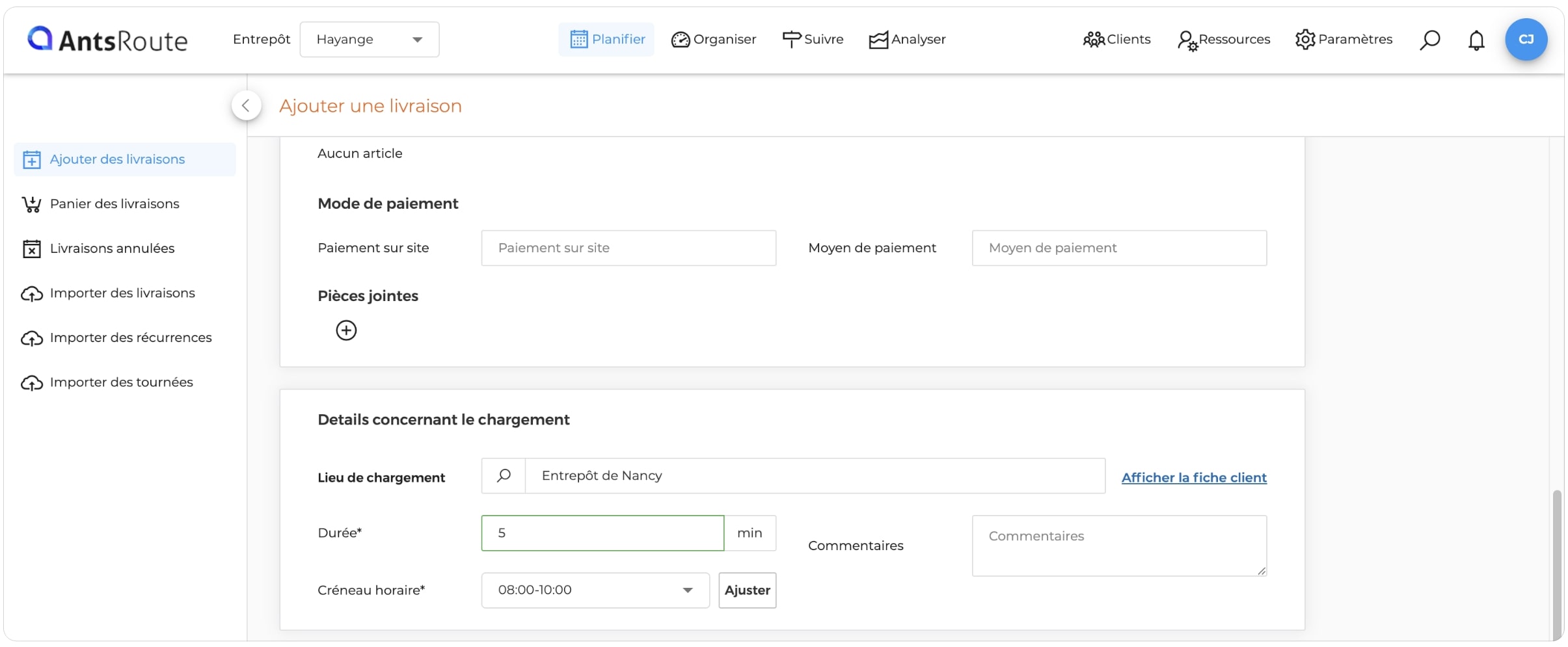The height and width of the screenshot is (647, 1568).
Task: Click the Lieu de chargement label
Action: tap(381, 478)
